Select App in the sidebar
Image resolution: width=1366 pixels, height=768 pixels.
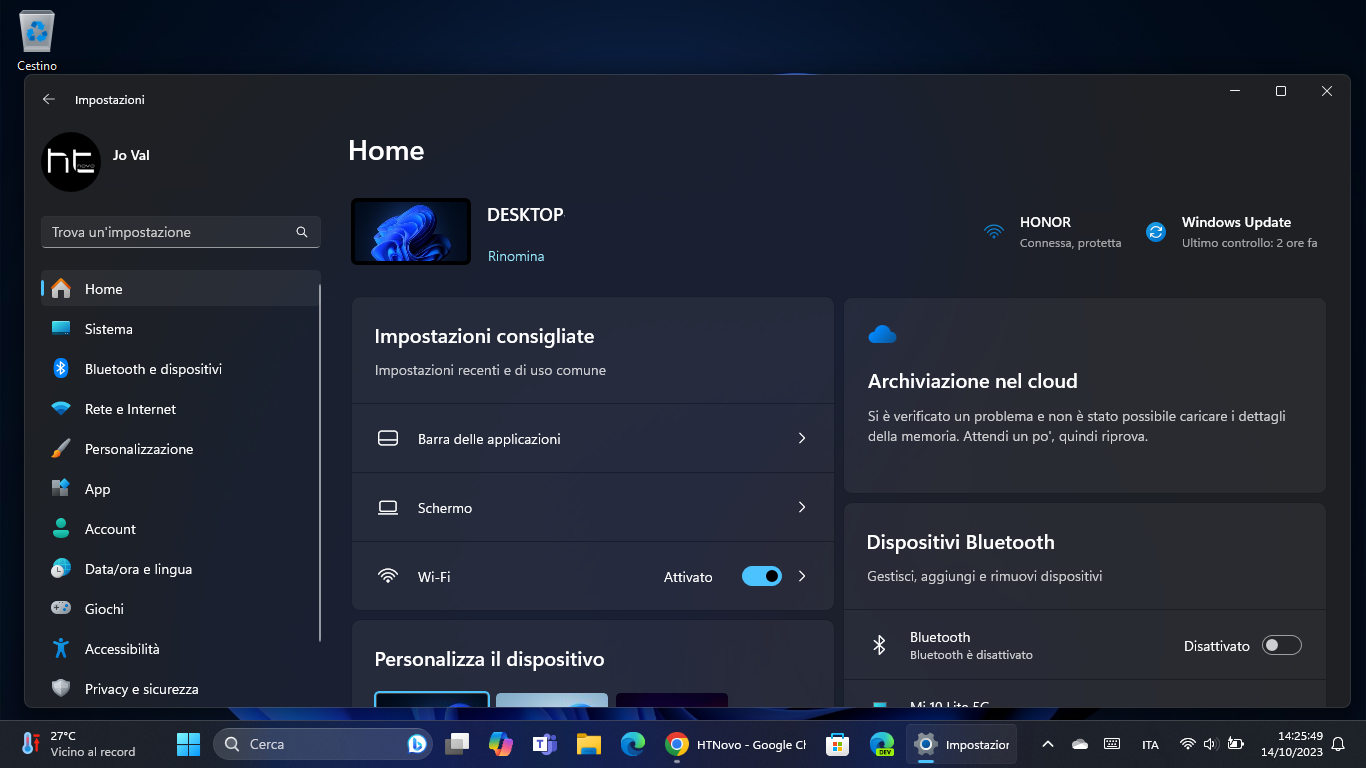(x=180, y=489)
